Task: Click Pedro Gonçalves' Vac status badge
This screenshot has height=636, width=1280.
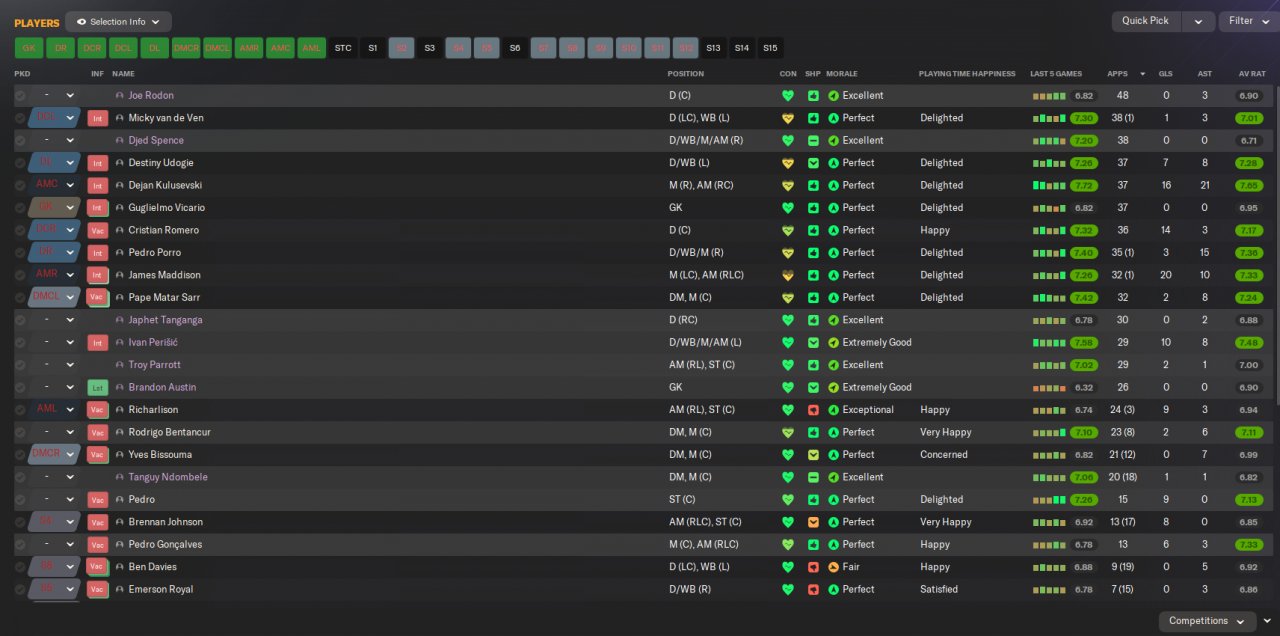Action: tap(97, 544)
